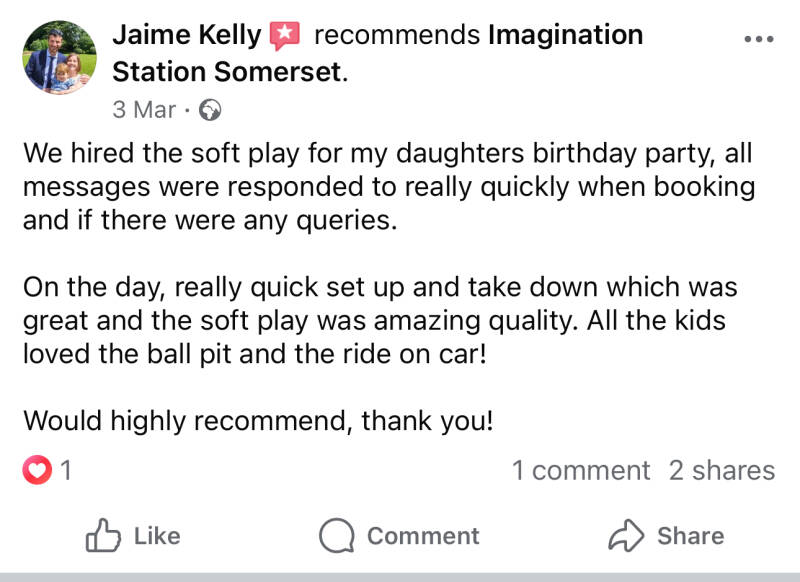Click the speech bubble Comment icon
The height and width of the screenshot is (582, 800).
point(337,536)
